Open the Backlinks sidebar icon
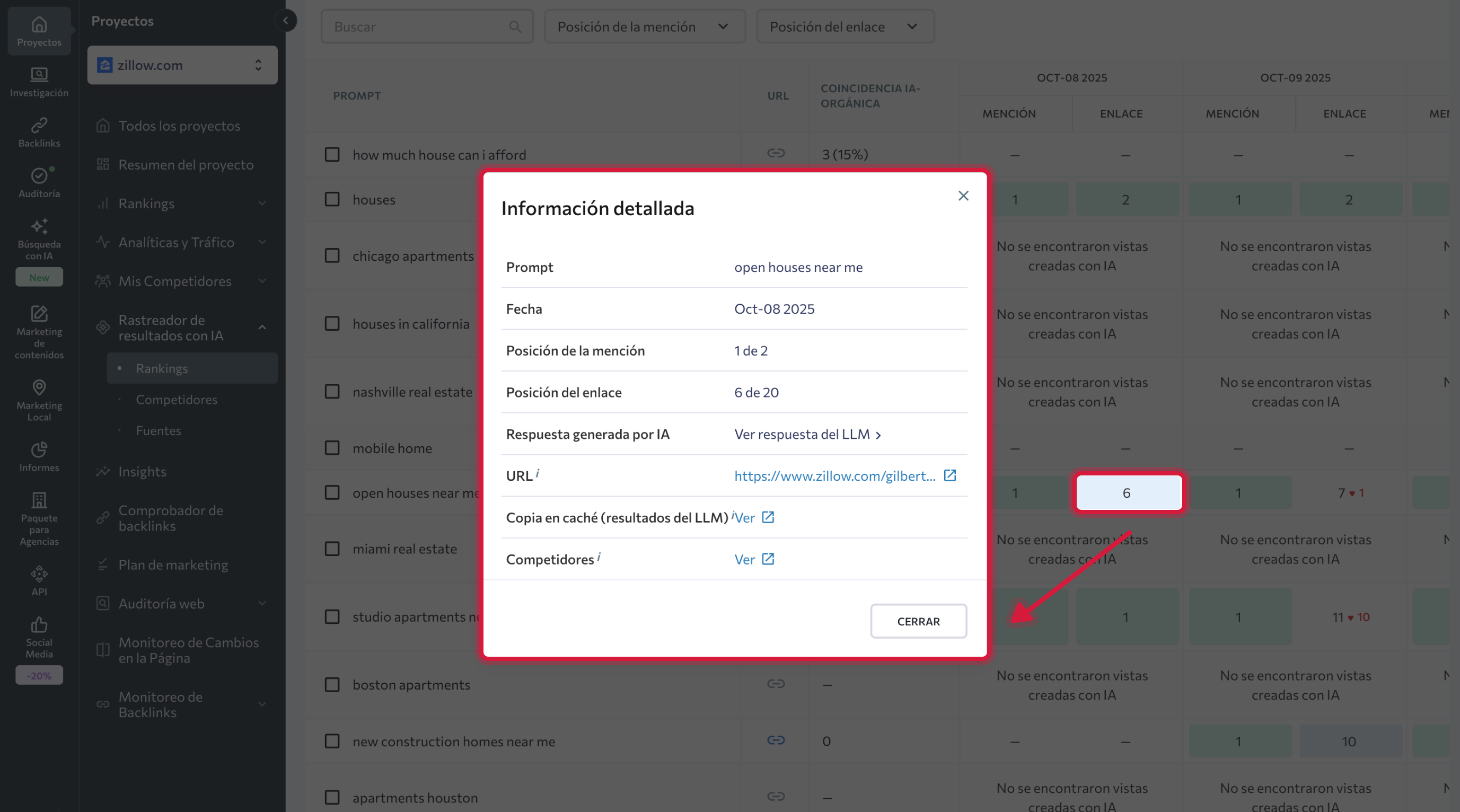Image resolution: width=1460 pixels, height=812 pixels. pos(39,132)
